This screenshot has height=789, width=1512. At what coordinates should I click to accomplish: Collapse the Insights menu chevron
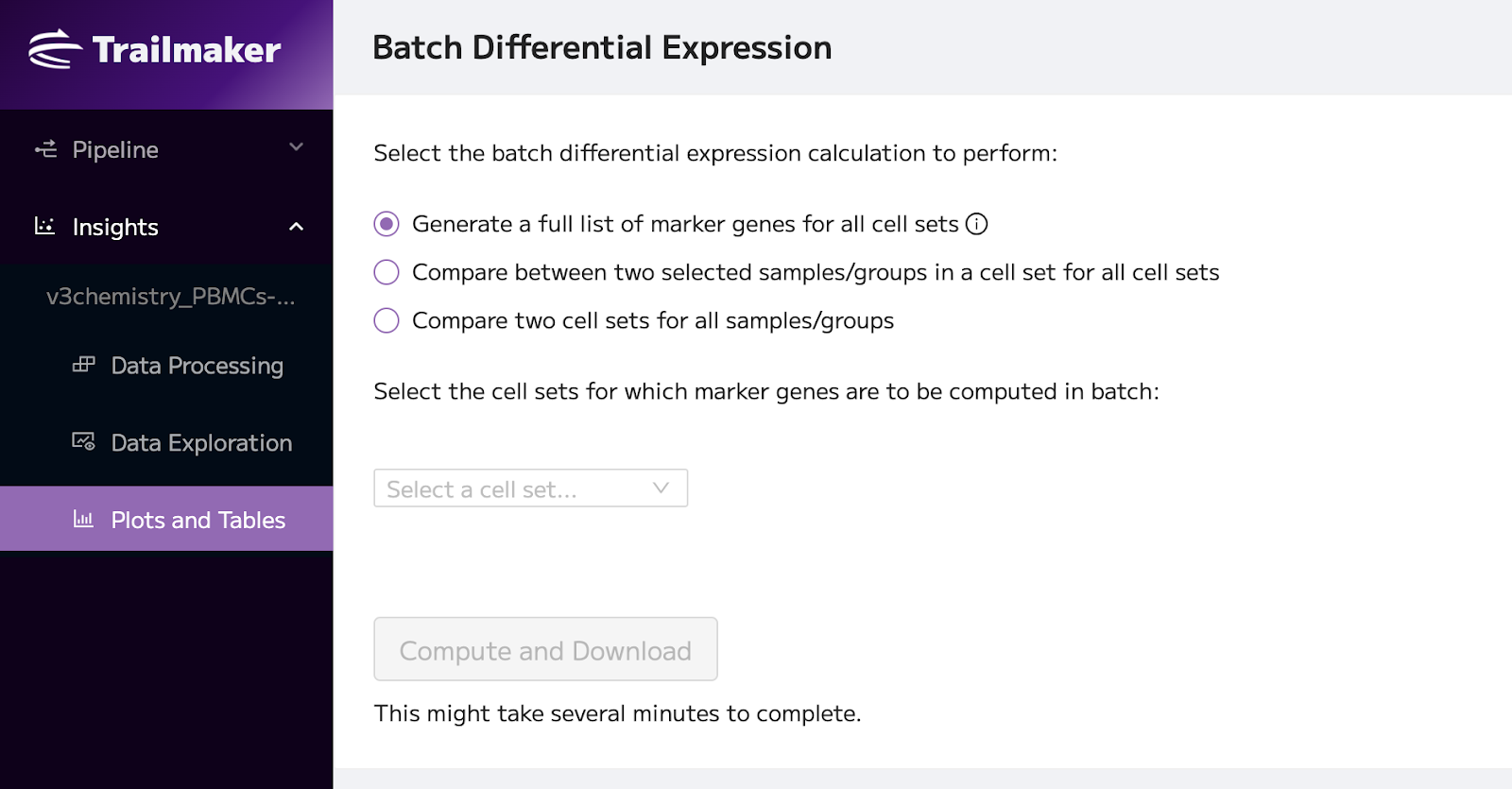296,227
